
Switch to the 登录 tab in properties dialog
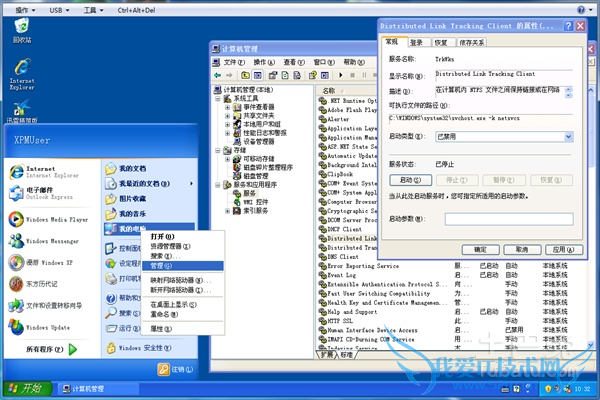(415, 43)
